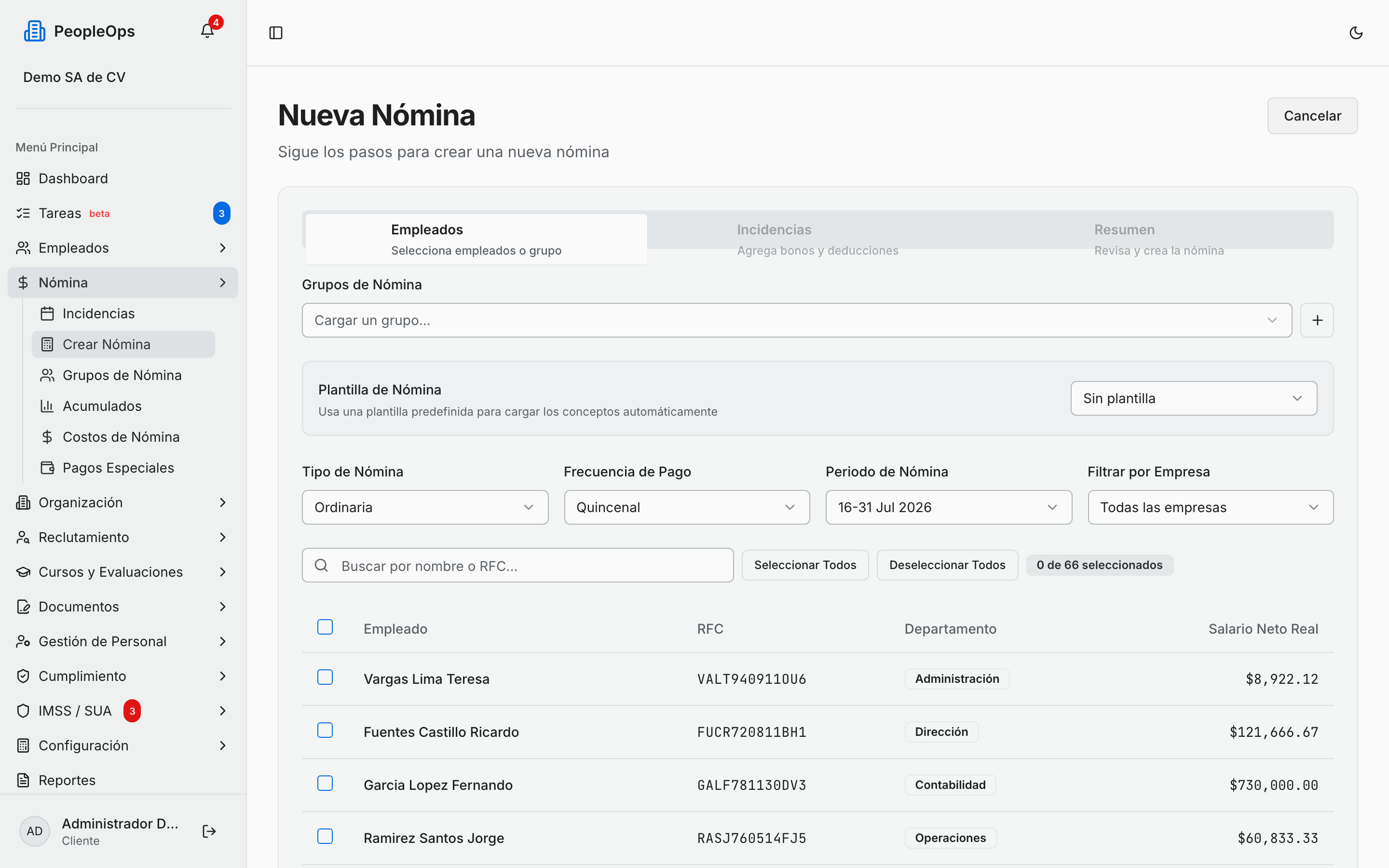1389x868 pixels.
Task: Open the Sin plantilla template dropdown
Action: click(1193, 398)
